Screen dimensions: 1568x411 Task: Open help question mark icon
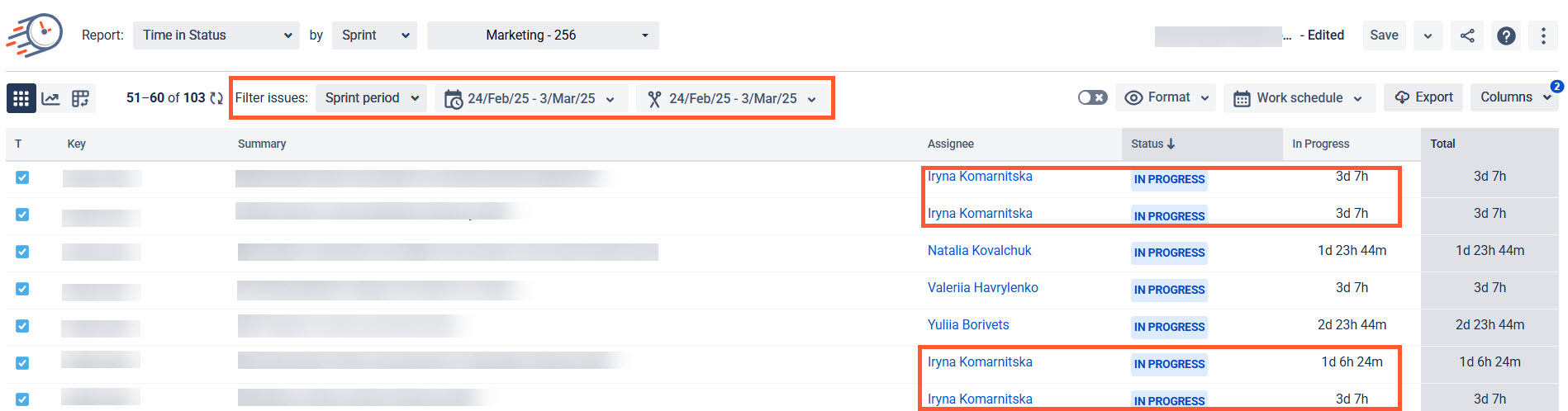(1506, 35)
